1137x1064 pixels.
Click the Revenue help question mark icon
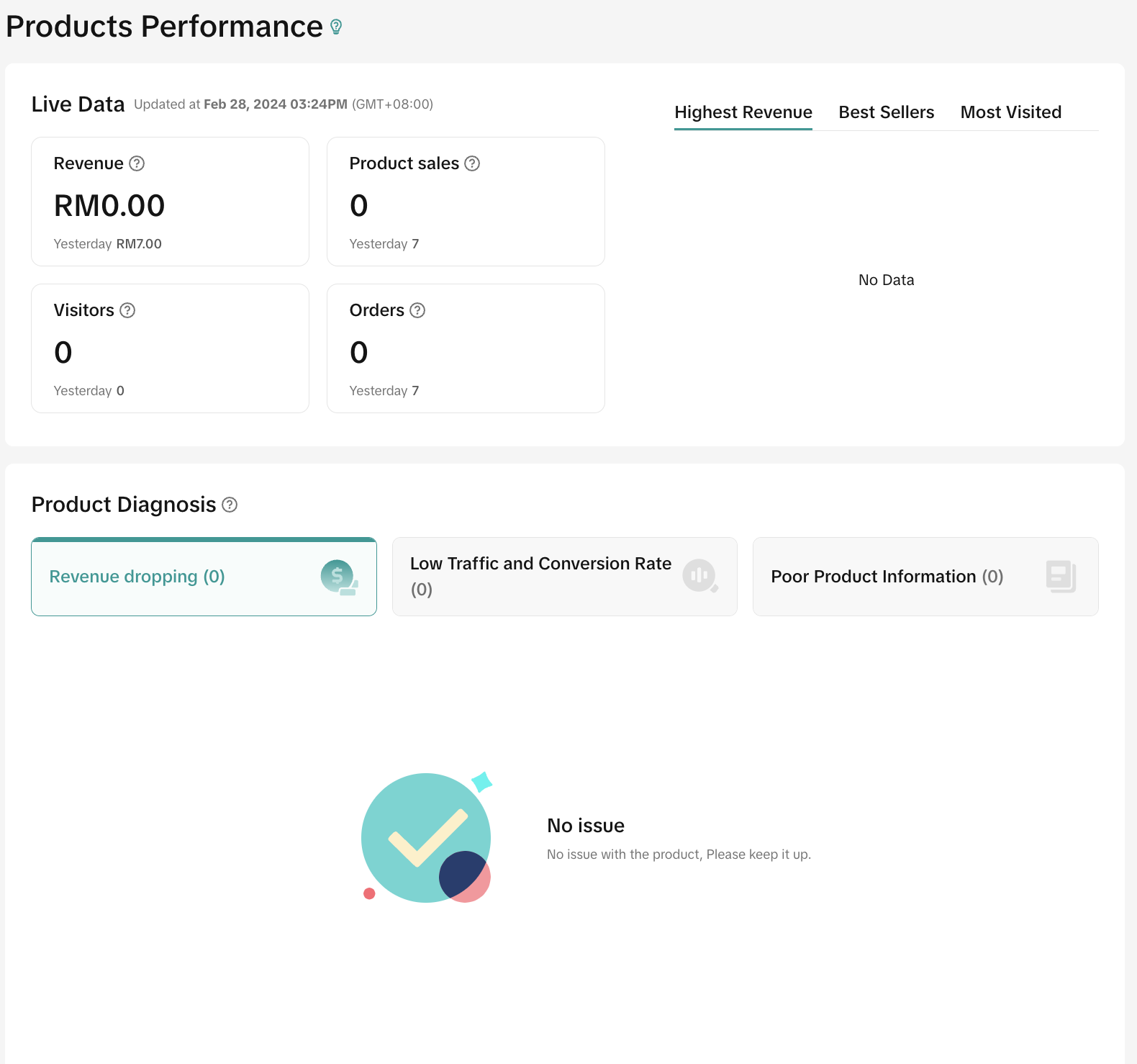pyautogui.click(x=137, y=163)
